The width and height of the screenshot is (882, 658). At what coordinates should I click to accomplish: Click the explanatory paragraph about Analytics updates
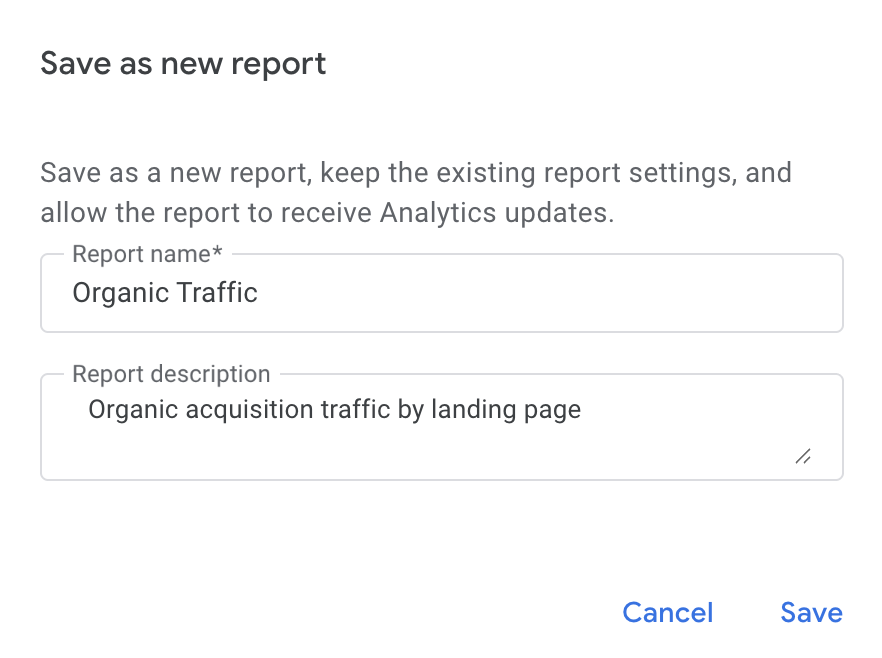pos(415,193)
